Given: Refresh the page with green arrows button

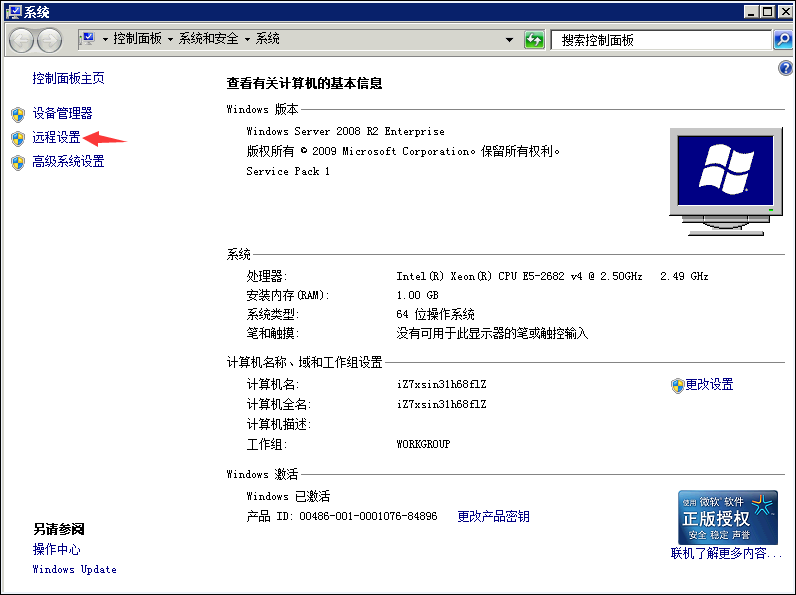Looking at the screenshot, I should (x=534, y=40).
